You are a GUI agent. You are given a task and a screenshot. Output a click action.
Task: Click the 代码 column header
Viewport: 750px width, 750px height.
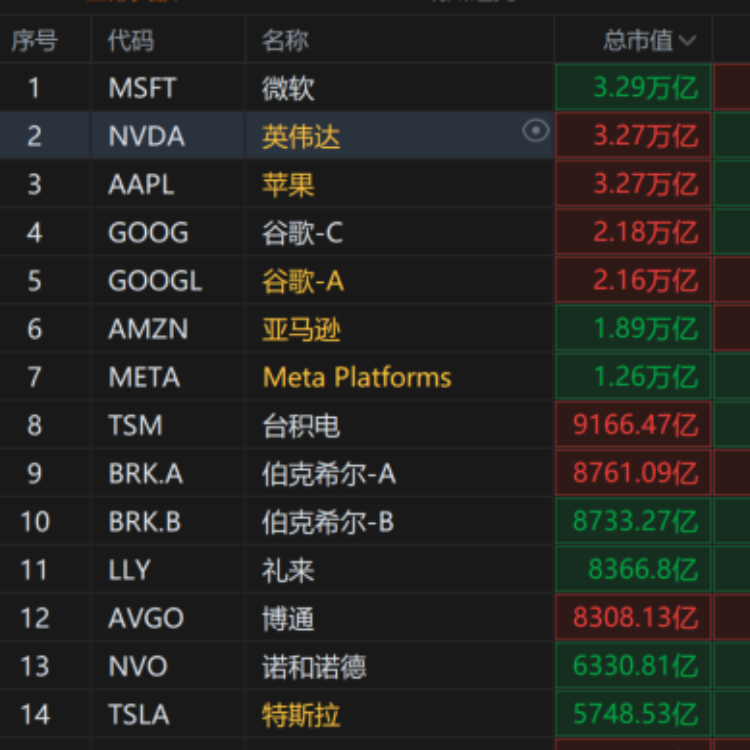[x=131, y=40]
